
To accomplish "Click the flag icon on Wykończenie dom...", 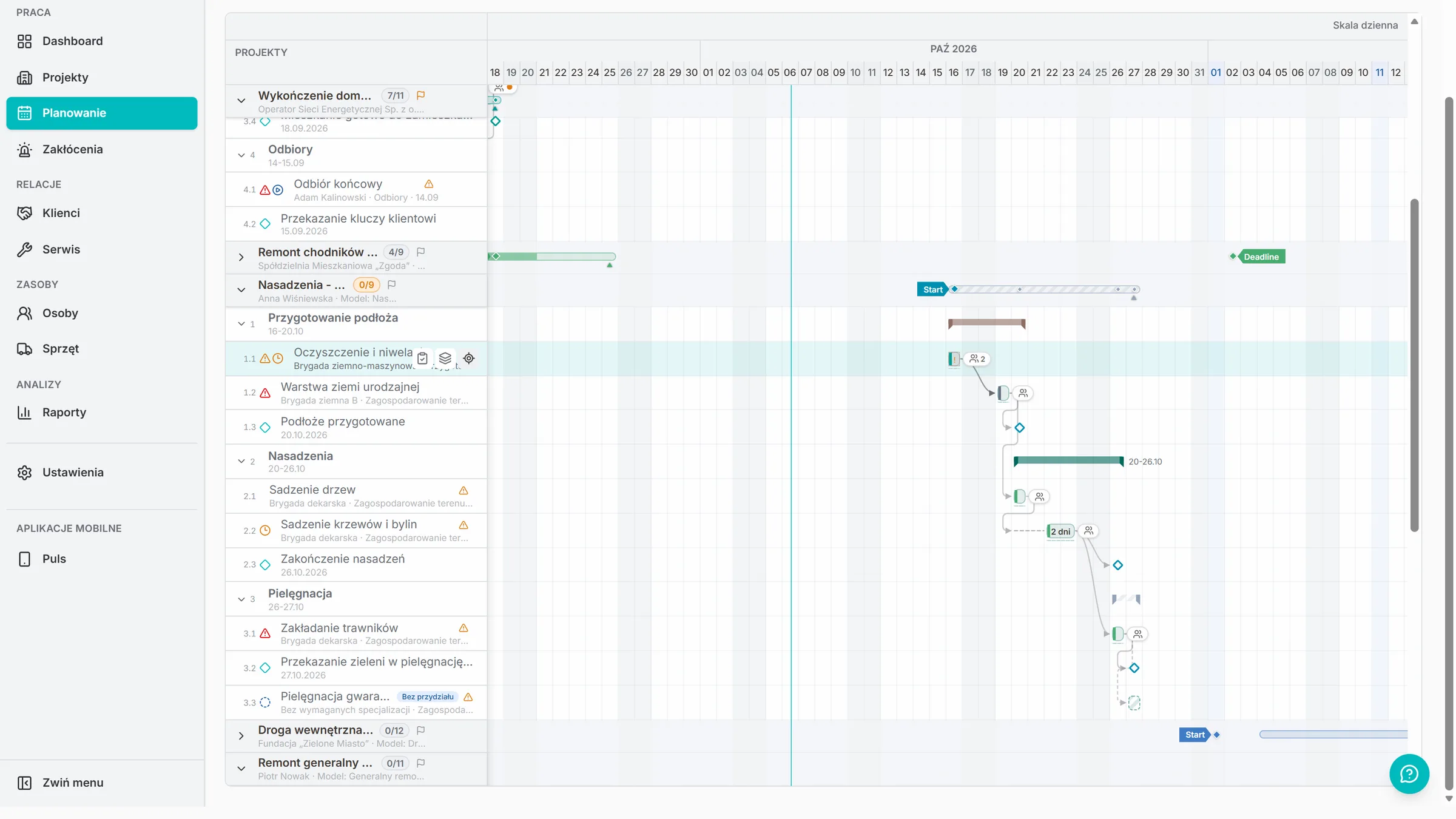I will tap(421, 95).
